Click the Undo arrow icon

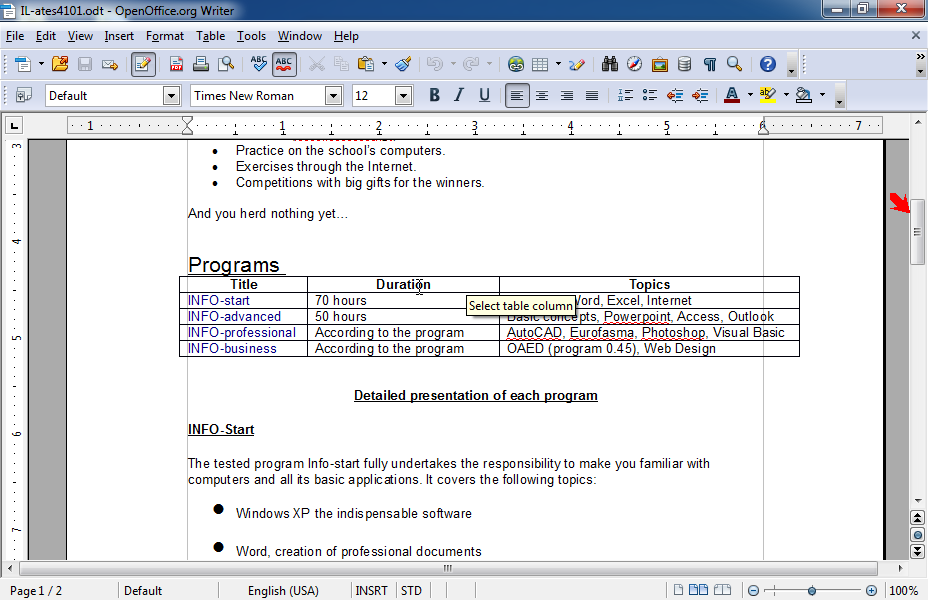434,64
